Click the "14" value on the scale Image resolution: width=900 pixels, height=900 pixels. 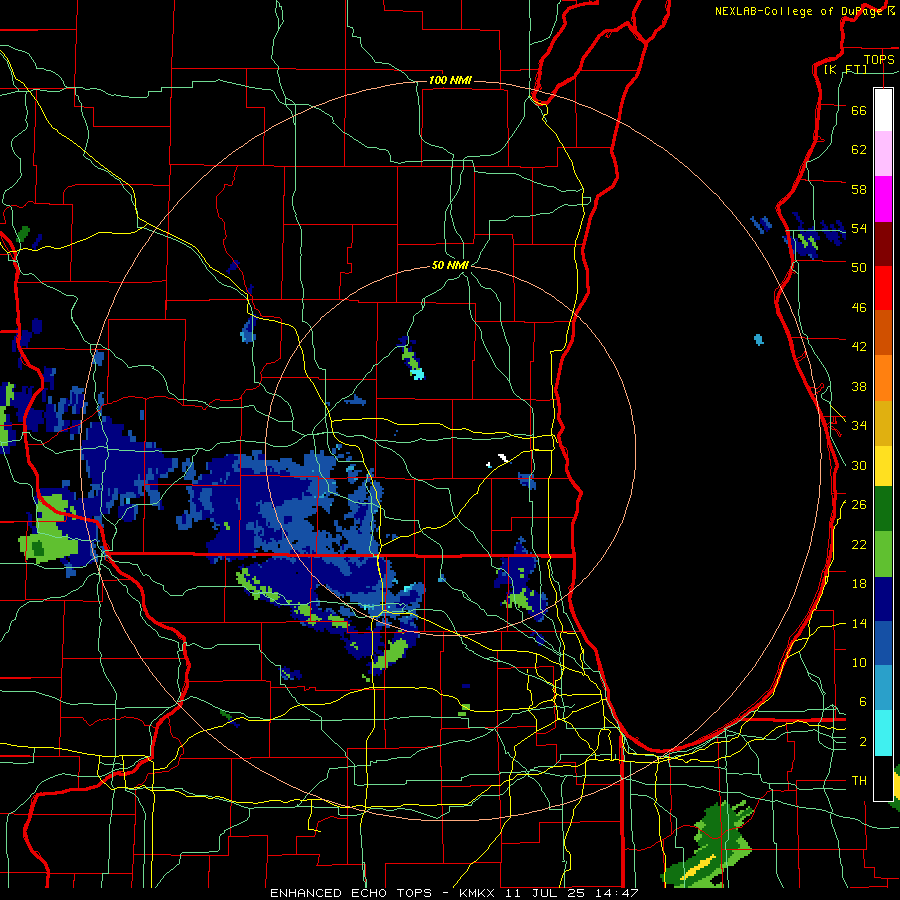point(859,623)
